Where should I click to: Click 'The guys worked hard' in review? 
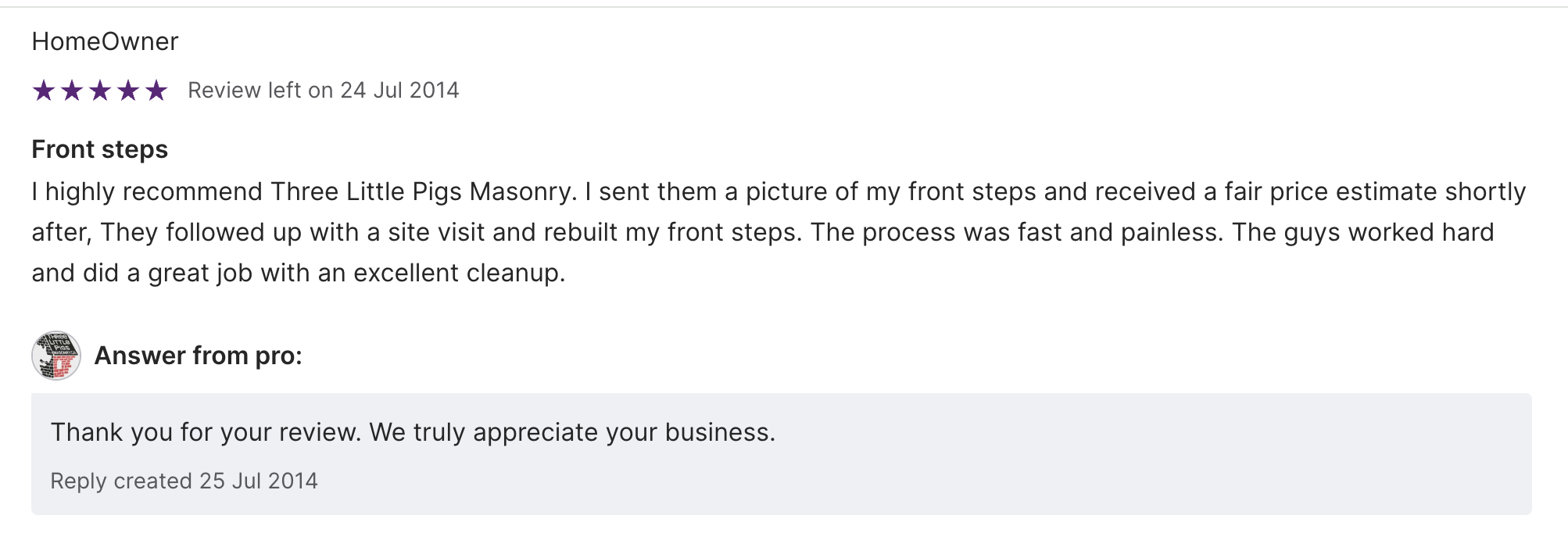tap(1362, 233)
